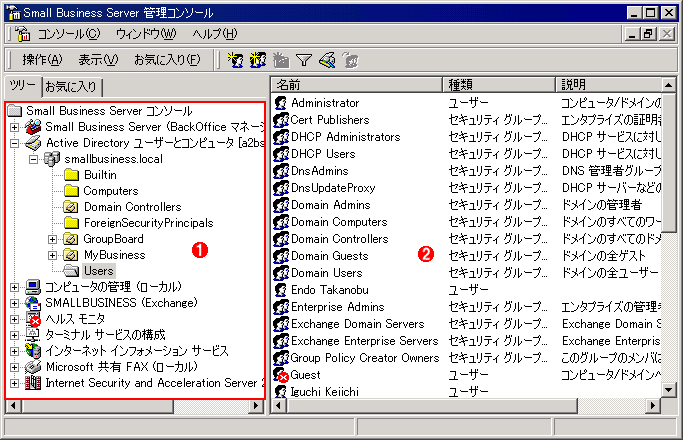Click the list pane's horizontal scroll right arrow
The width and height of the screenshot is (683, 440).
(x=653, y=406)
